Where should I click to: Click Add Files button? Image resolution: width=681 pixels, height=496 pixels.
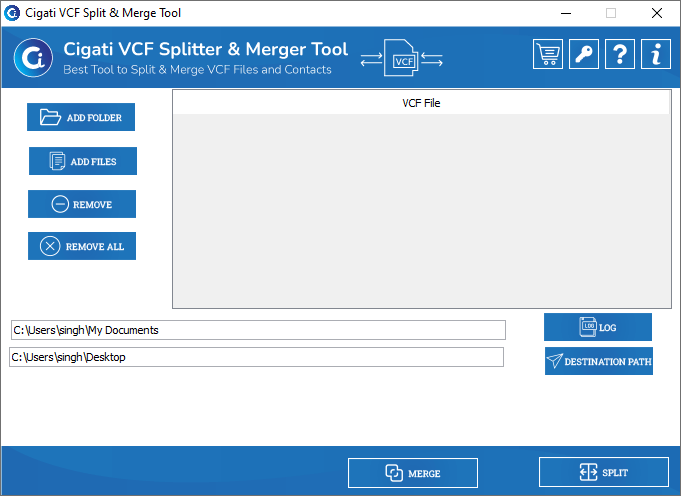click(x=83, y=161)
